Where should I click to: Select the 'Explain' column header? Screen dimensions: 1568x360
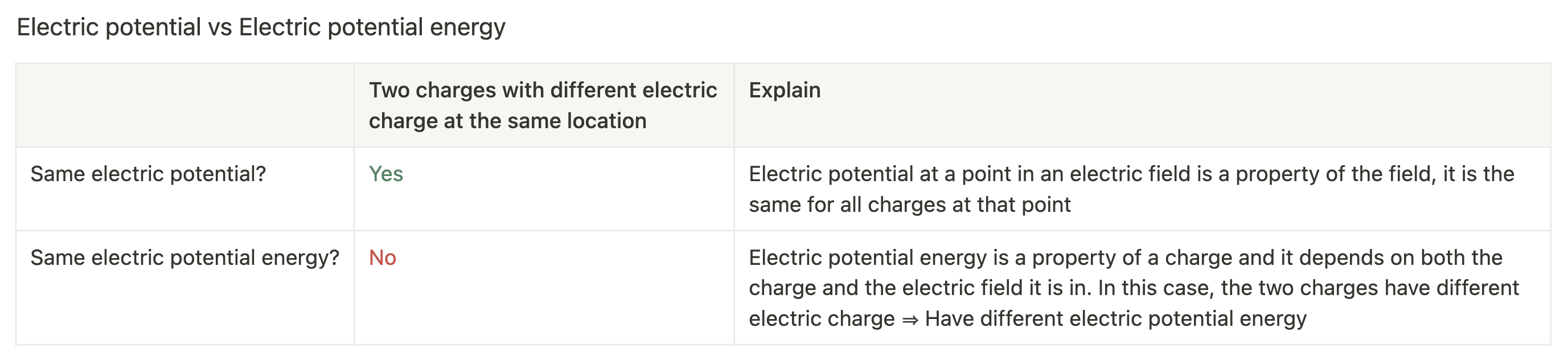[x=784, y=90]
